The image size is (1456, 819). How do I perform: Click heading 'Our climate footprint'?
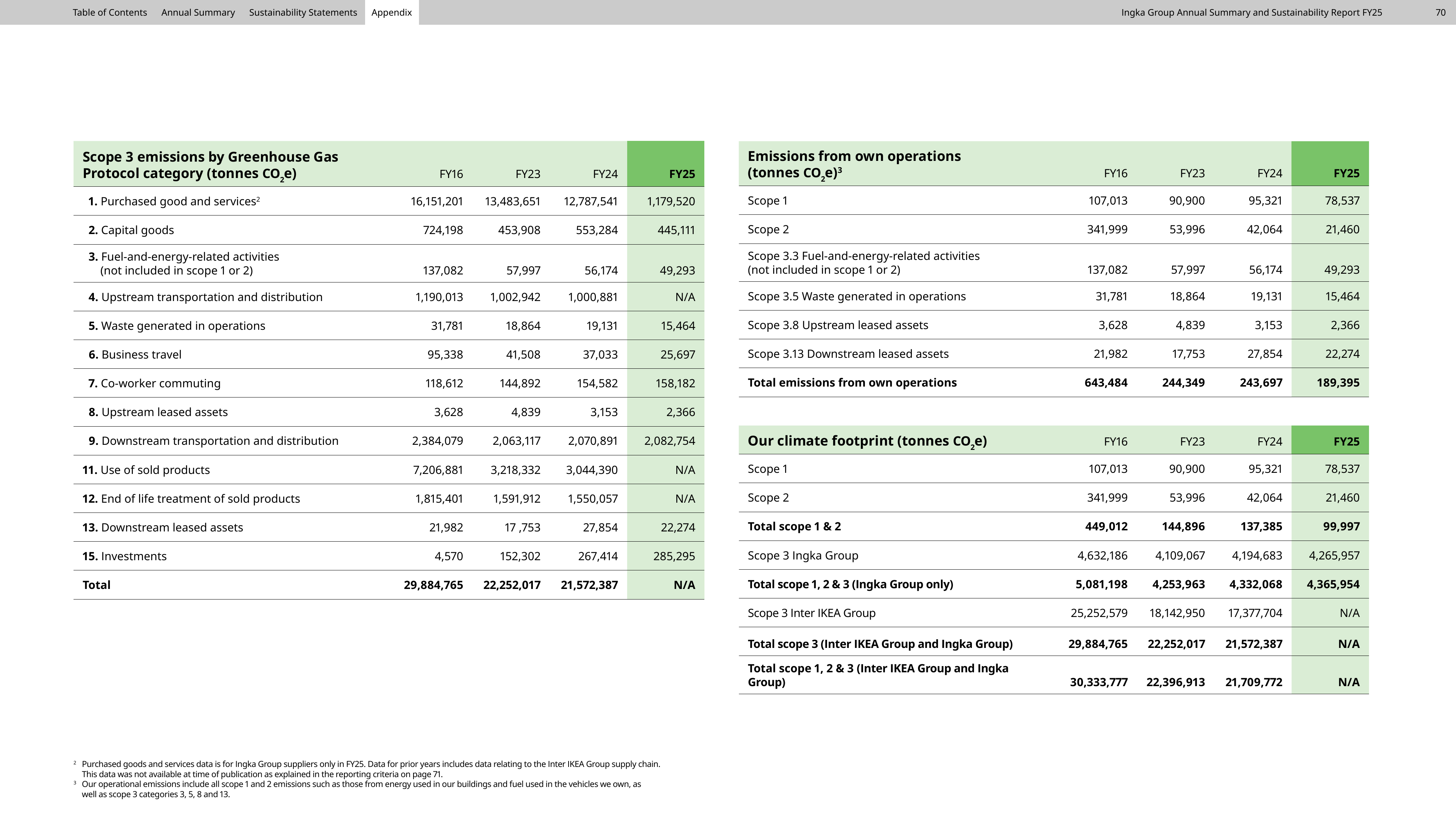[x=867, y=442]
